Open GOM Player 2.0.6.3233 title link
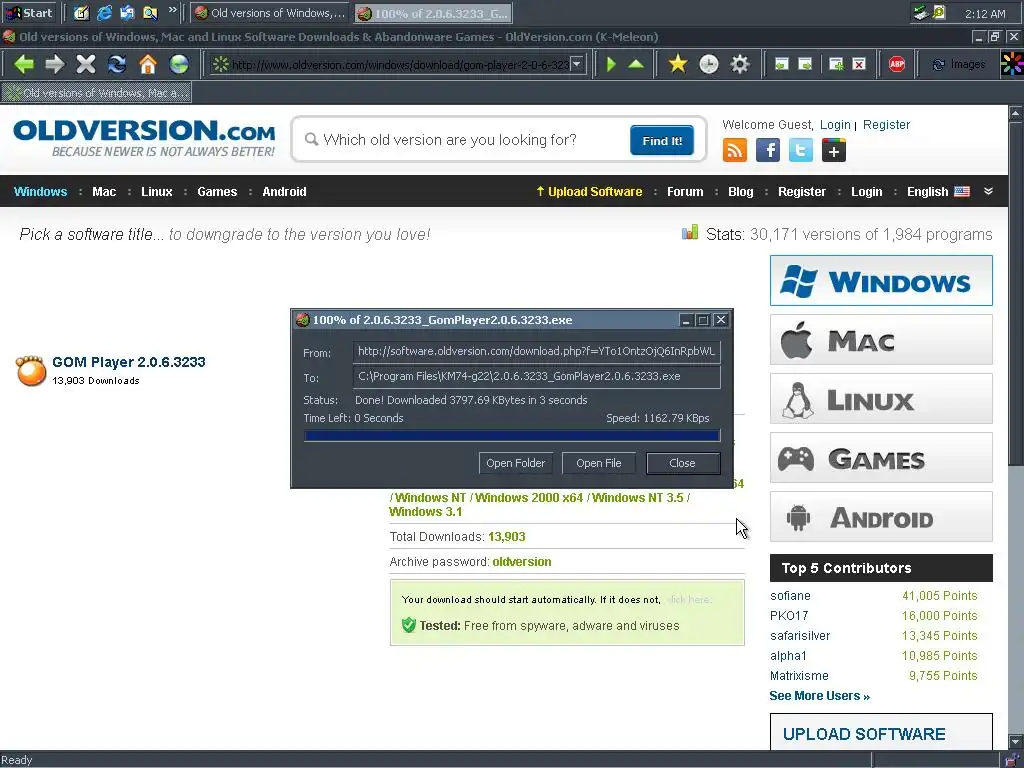Image resolution: width=1024 pixels, height=768 pixels. tap(129, 362)
